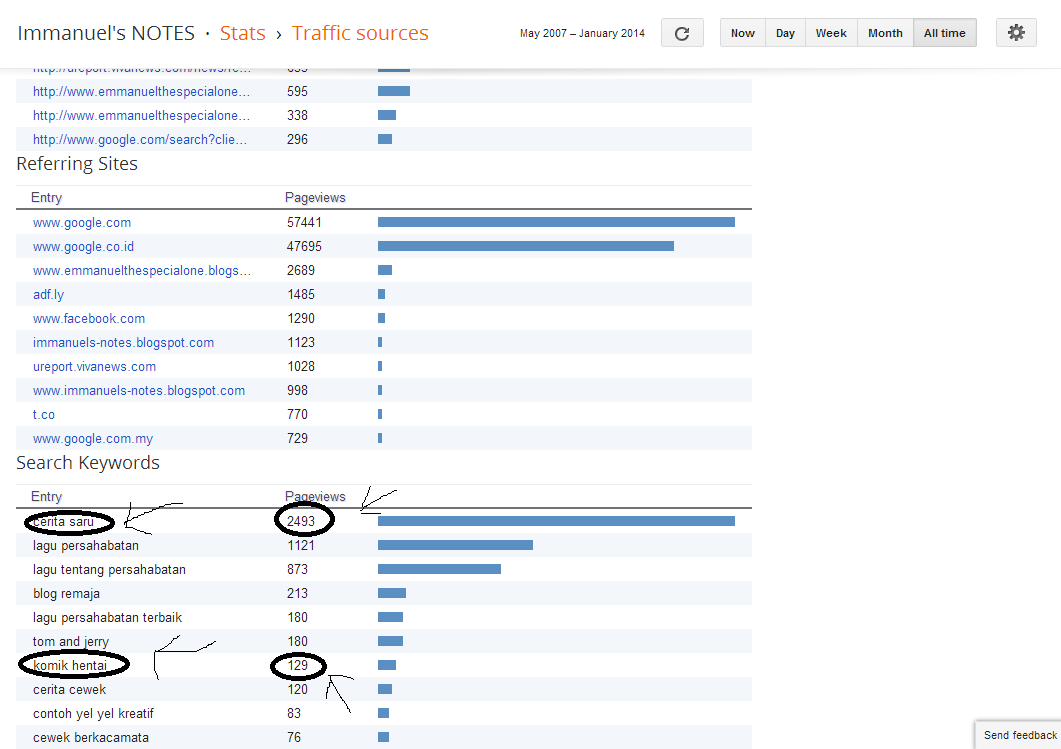The width and height of the screenshot is (1061, 749).
Task: Open the www.google.co.id referrer link
Action: click(83, 247)
